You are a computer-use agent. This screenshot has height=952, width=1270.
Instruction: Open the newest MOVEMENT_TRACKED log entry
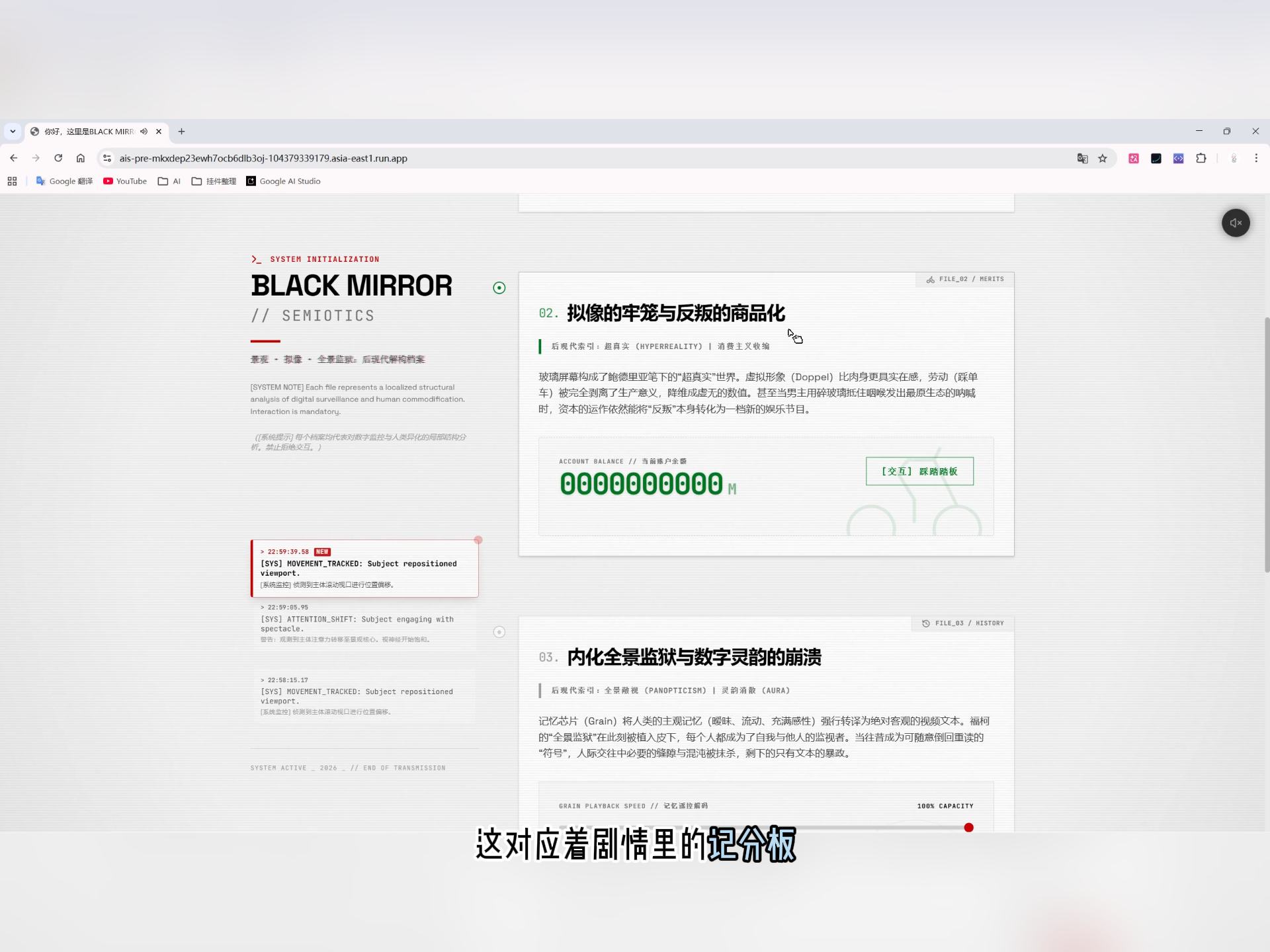(x=364, y=569)
